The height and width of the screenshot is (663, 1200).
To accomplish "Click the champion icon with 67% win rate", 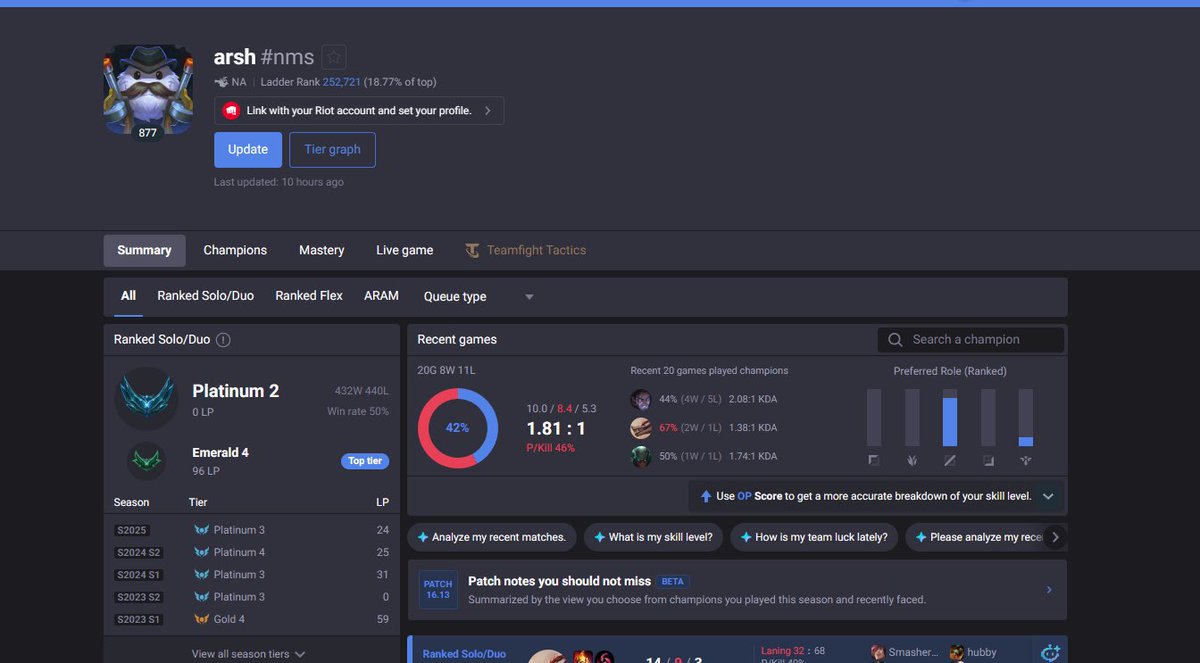I will click(x=641, y=428).
